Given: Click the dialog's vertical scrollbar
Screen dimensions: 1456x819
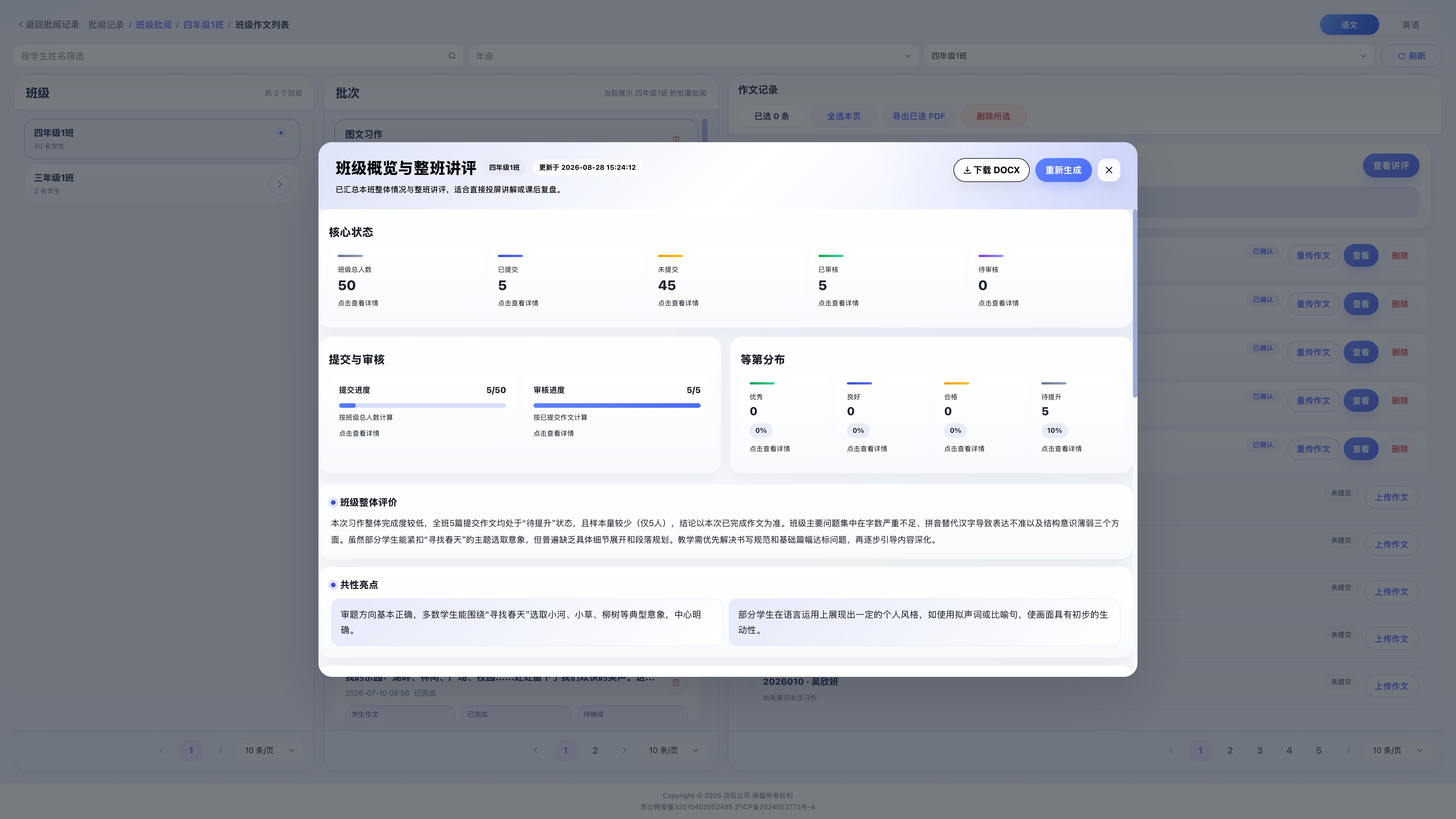Looking at the screenshot, I should point(1134,303).
